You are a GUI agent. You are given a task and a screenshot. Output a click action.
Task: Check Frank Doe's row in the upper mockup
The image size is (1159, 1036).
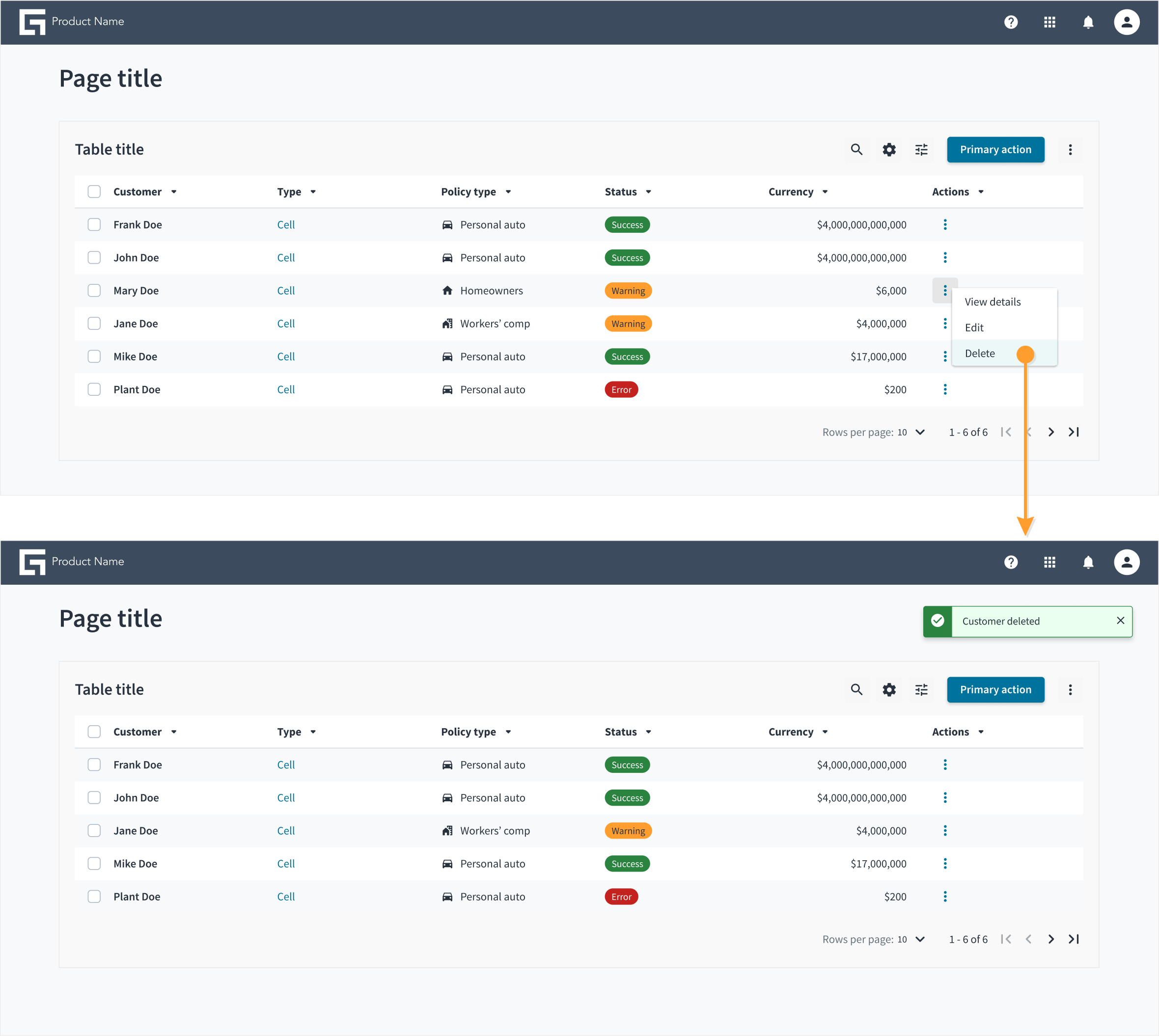pyautogui.click(x=94, y=225)
